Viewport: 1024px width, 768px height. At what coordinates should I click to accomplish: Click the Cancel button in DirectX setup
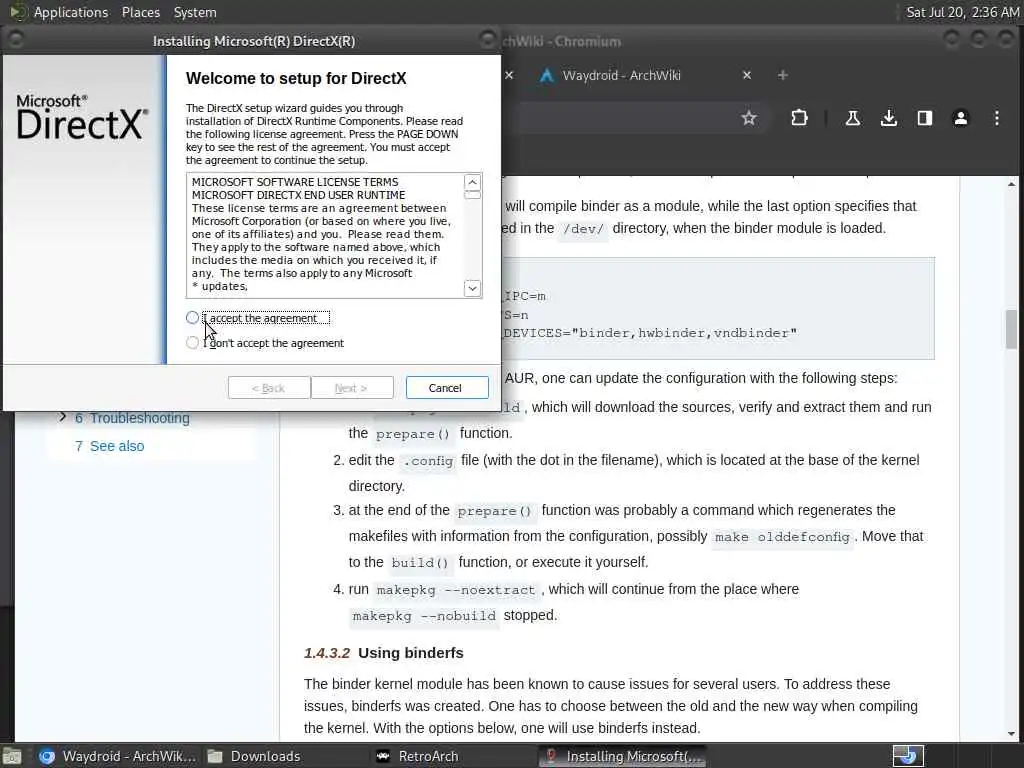[447, 388]
